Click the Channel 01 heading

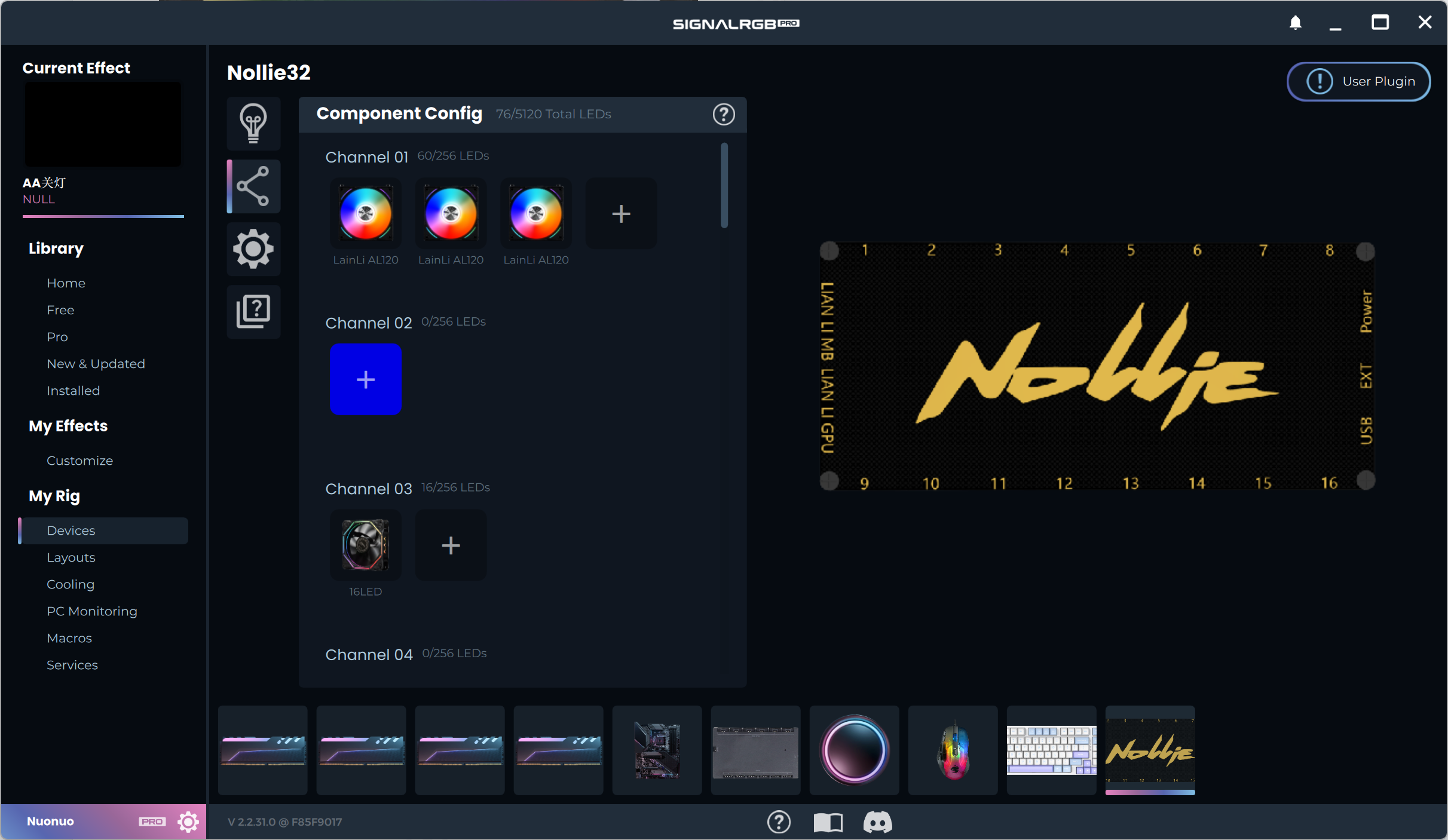(x=366, y=157)
